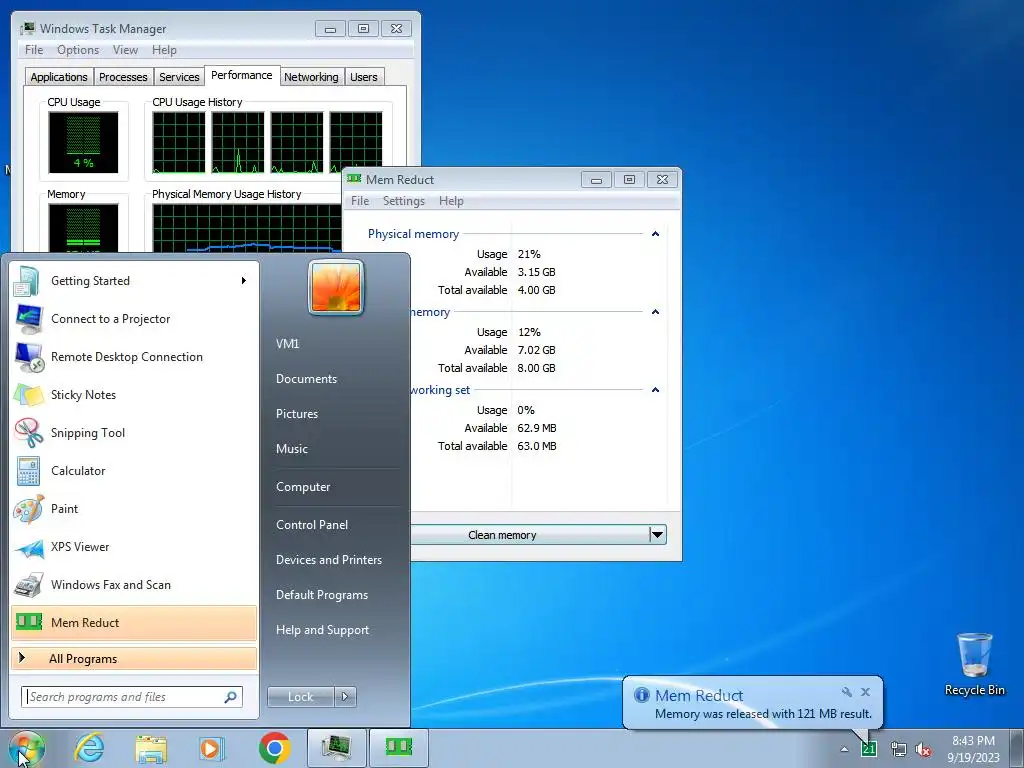Click the muted volume tray icon
The width and height of the screenshot is (1024, 768).
pos(923,749)
